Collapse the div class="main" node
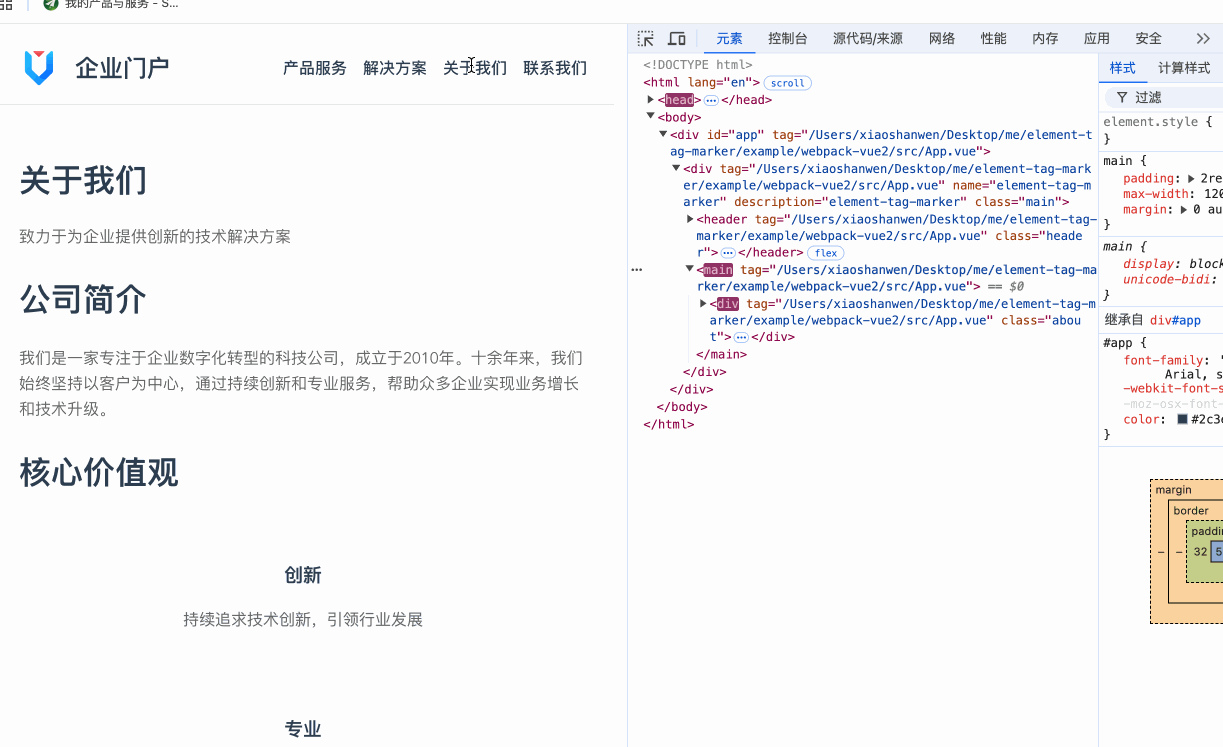1223x747 pixels. click(x=676, y=168)
